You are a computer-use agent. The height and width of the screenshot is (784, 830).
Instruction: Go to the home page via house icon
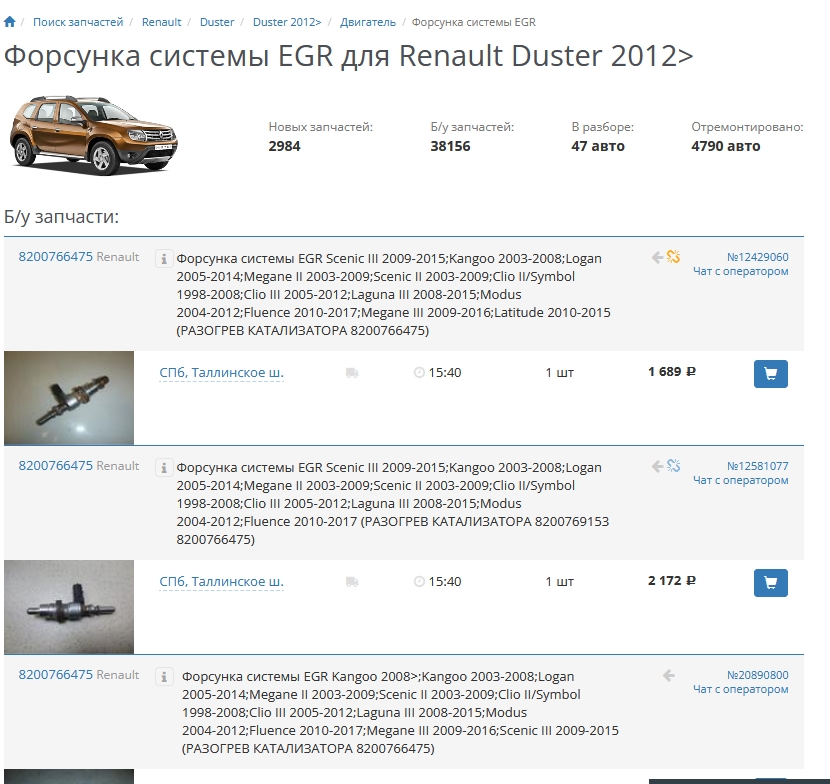click(x=10, y=22)
